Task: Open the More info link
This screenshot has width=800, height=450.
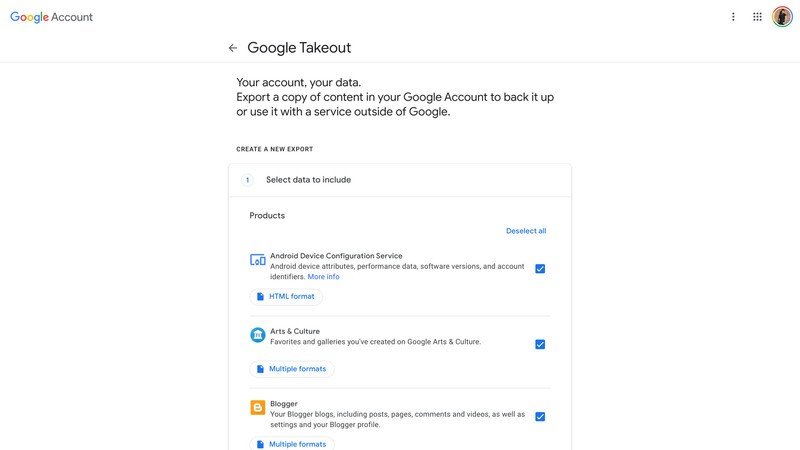Action: pyautogui.click(x=323, y=277)
